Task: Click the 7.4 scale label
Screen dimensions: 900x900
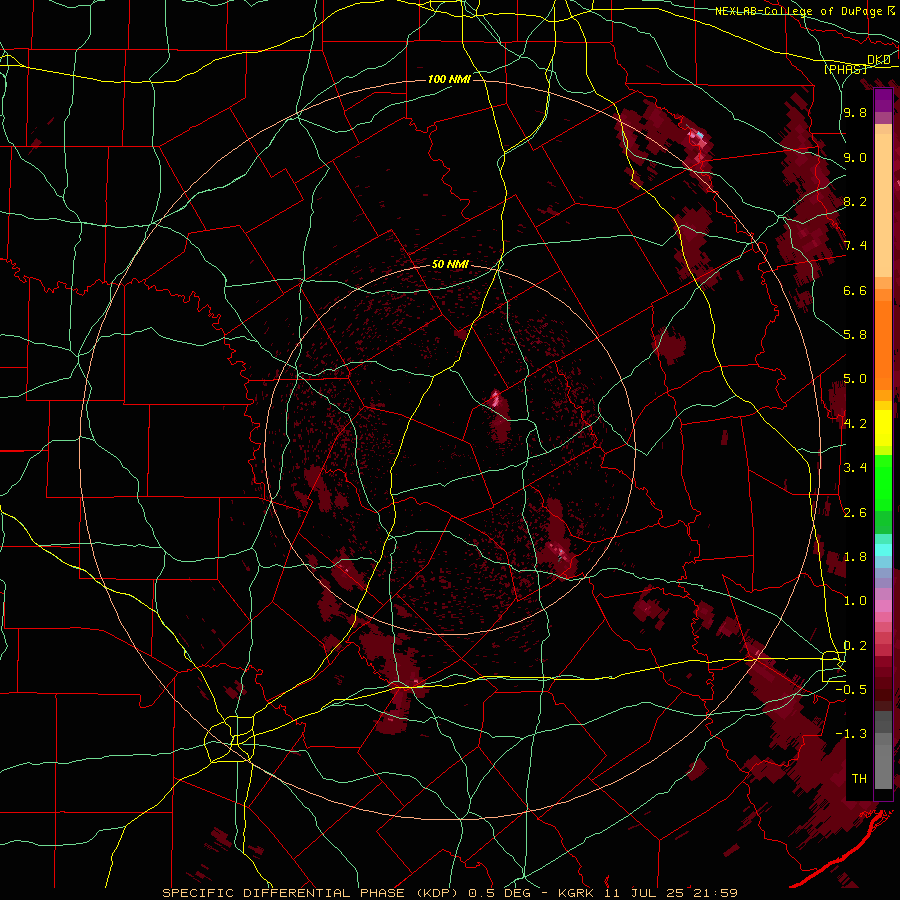Action: [x=855, y=246]
